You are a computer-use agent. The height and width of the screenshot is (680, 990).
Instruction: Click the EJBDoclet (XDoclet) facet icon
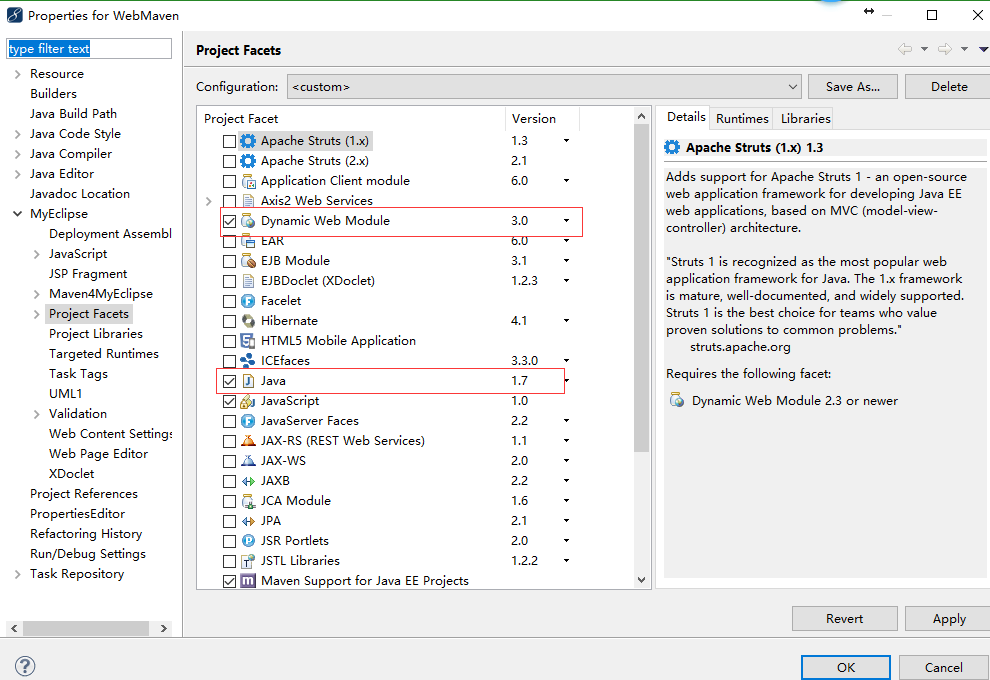tap(248, 281)
